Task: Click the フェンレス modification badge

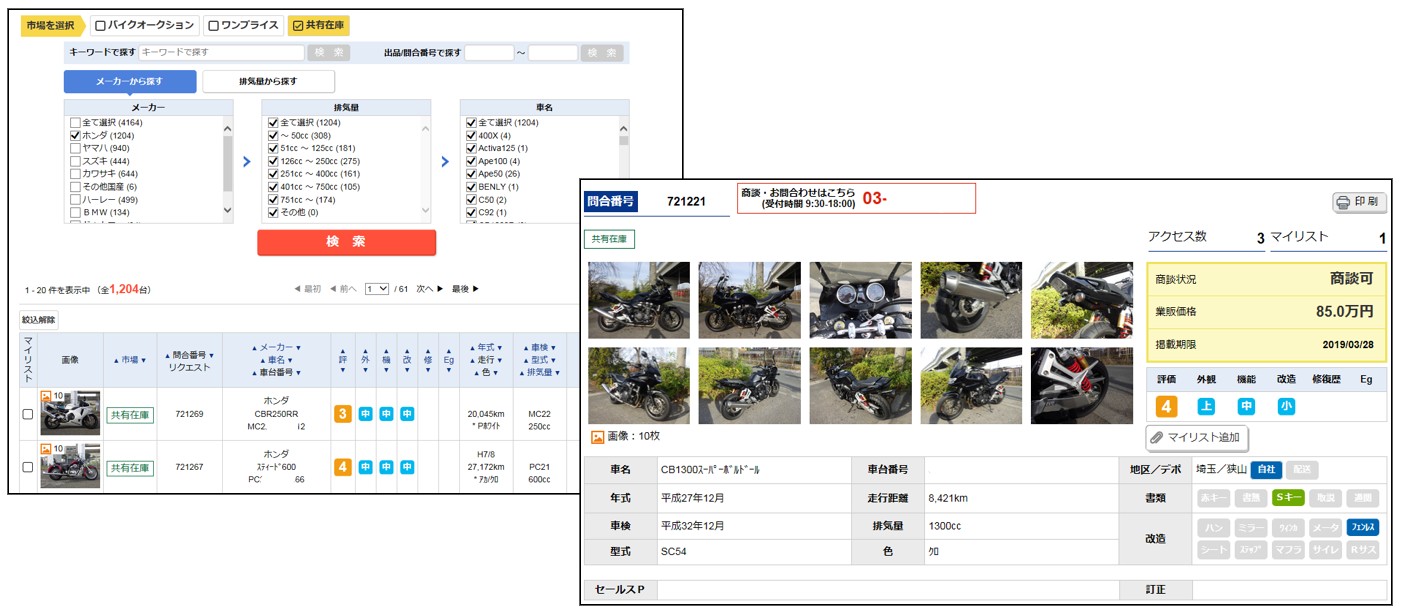Action: (x=1362, y=527)
